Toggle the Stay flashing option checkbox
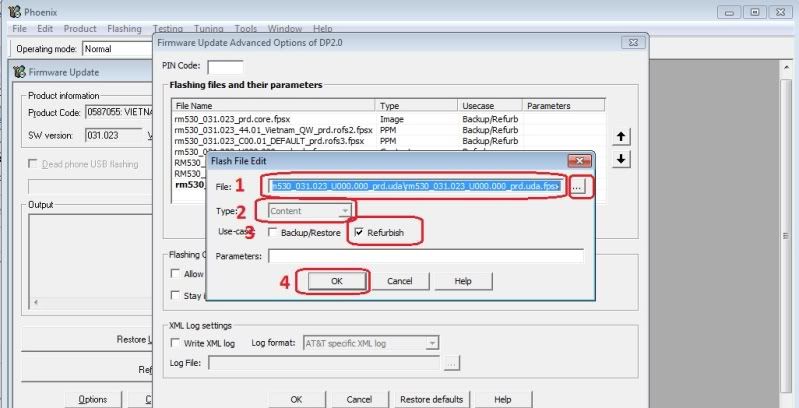 [x=175, y=295]
